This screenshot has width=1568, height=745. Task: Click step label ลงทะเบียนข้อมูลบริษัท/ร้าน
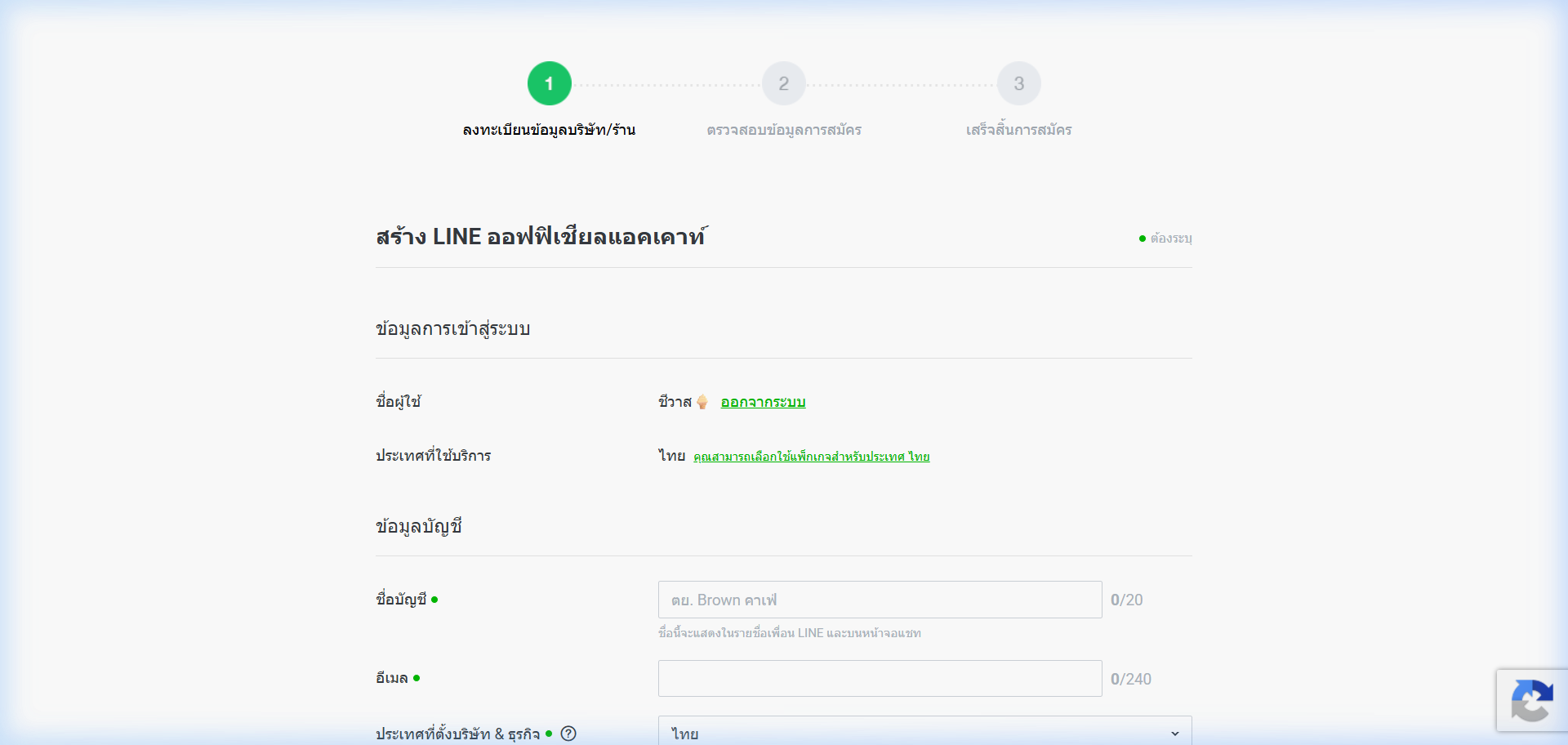(549, 130)
